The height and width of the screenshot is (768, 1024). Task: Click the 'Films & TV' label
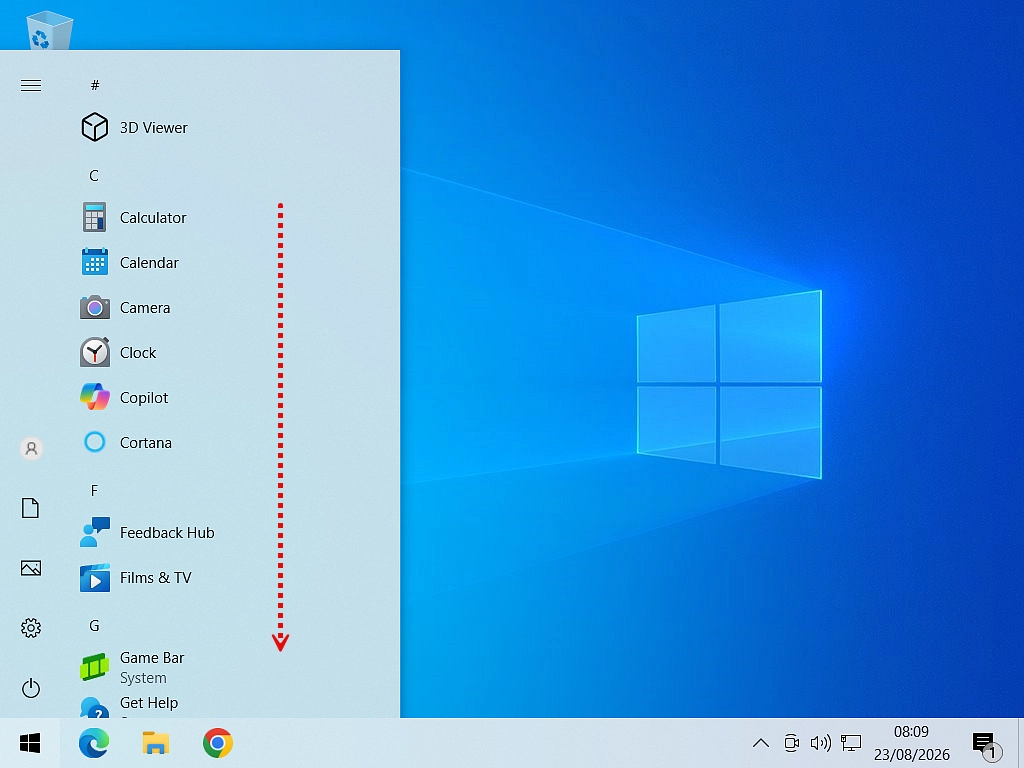click(x=155, y=578)
